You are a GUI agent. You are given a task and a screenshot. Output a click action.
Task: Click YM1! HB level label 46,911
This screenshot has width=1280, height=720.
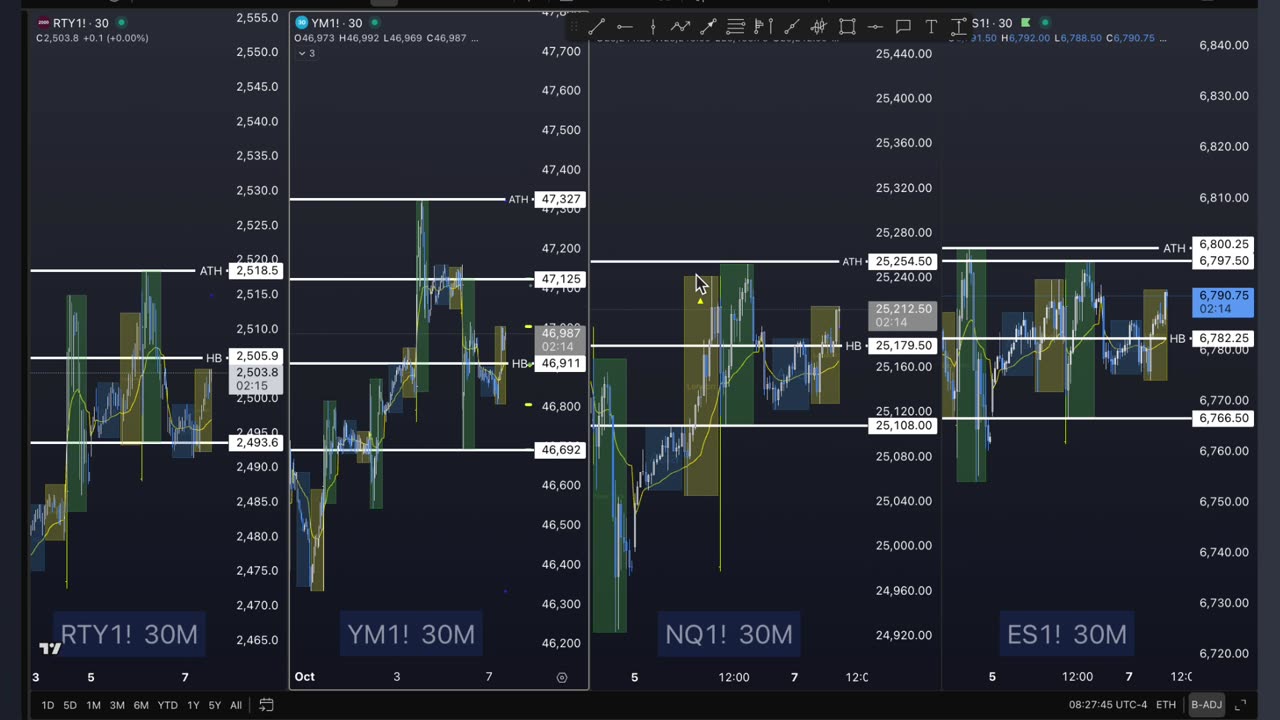560,363
